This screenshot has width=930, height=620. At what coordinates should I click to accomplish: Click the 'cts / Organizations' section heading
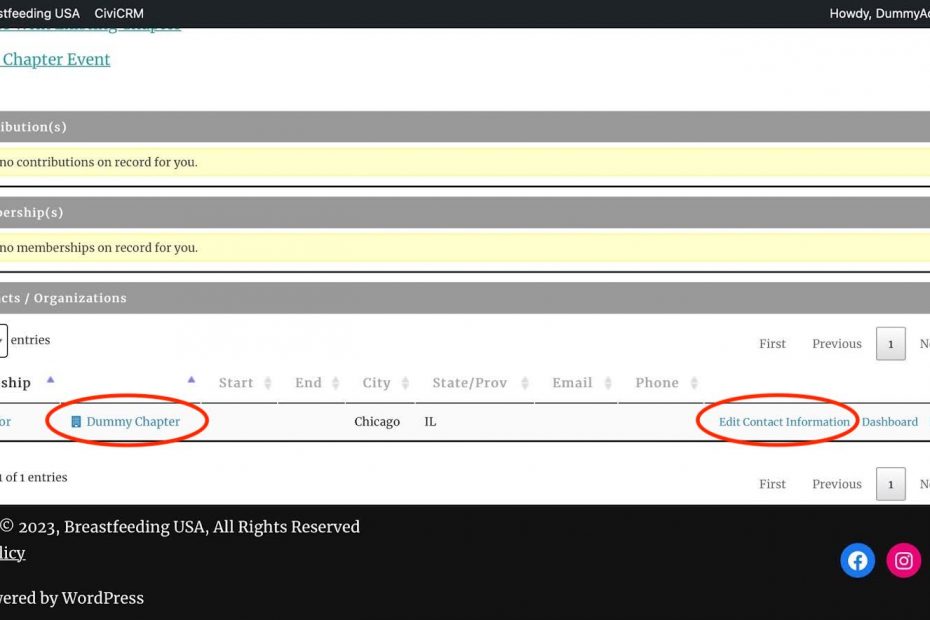coord(63,298)
